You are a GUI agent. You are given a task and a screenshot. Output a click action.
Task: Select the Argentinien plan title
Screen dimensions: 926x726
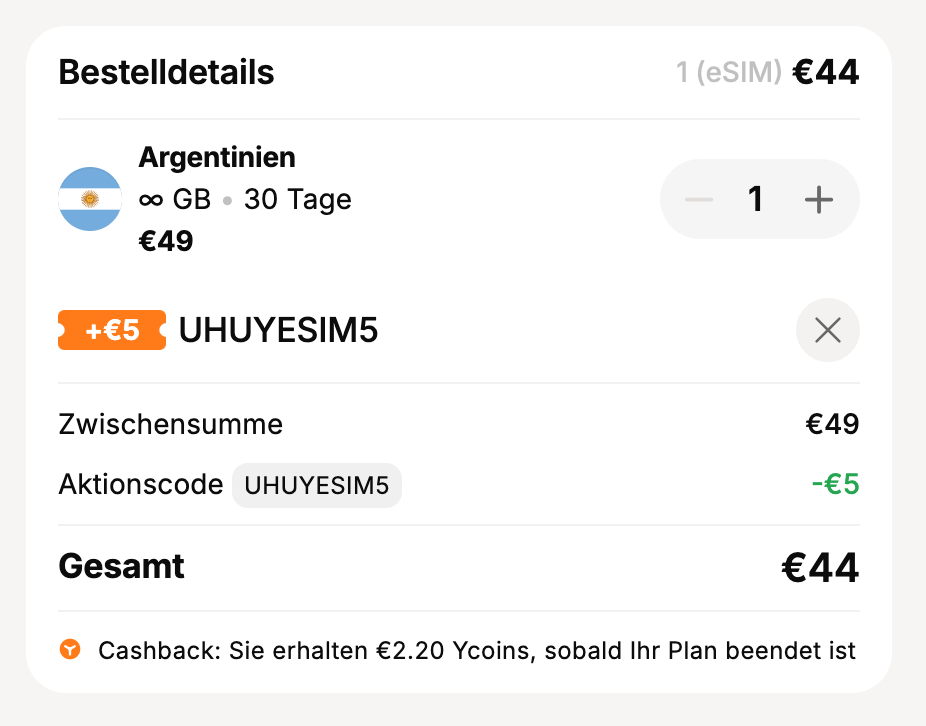coord(216,157)
